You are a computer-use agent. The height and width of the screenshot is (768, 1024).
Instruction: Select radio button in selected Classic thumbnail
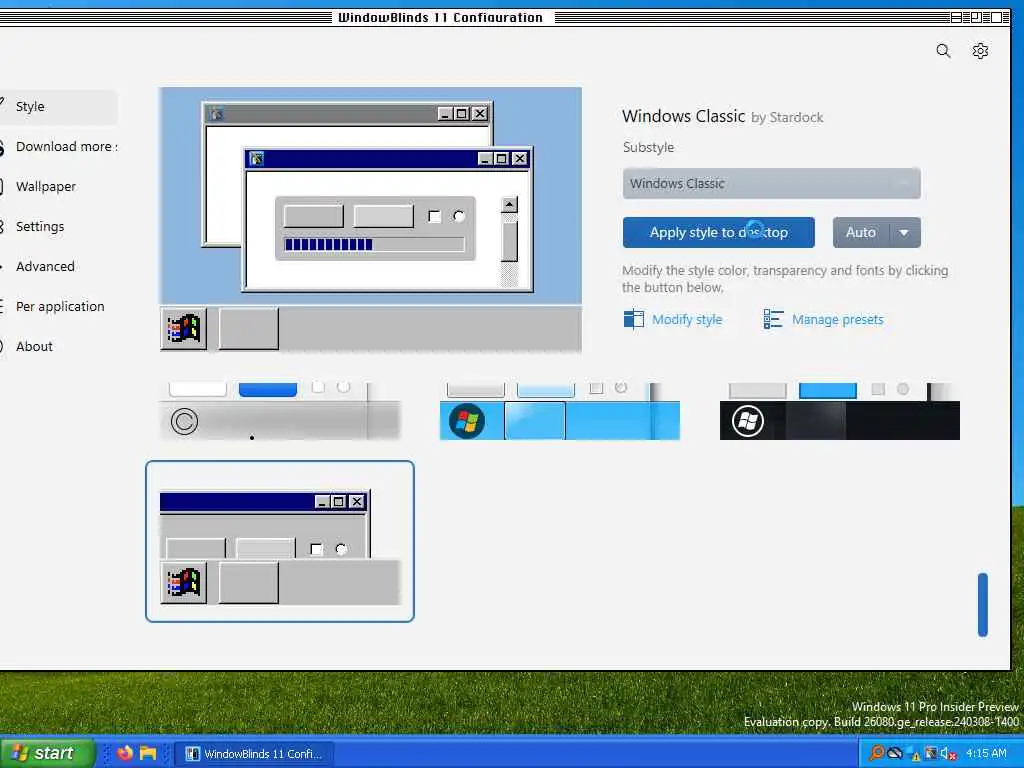coord(341,549)
